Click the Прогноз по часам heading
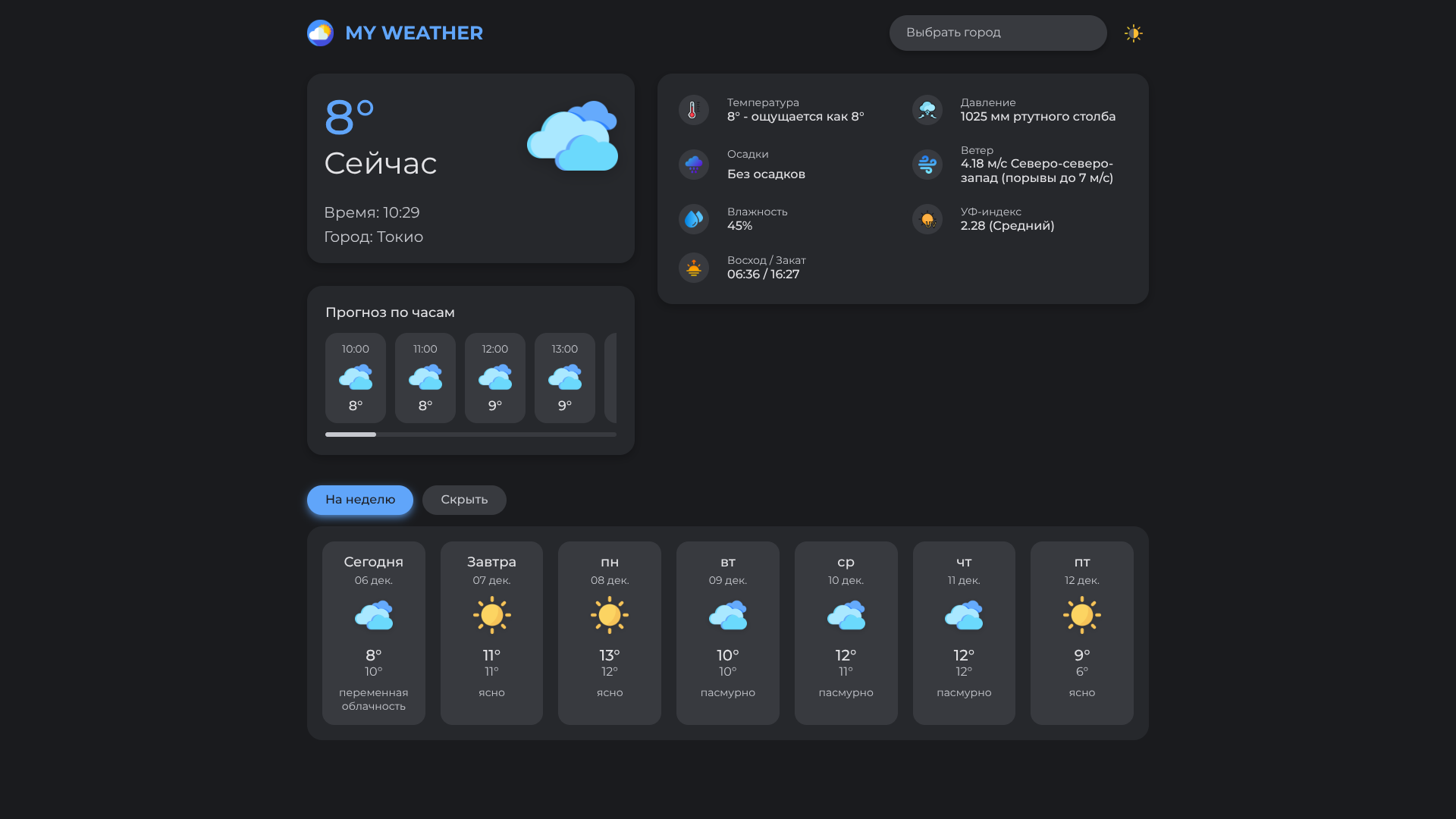The image size is (1456, 819). [x=390, y=312]
